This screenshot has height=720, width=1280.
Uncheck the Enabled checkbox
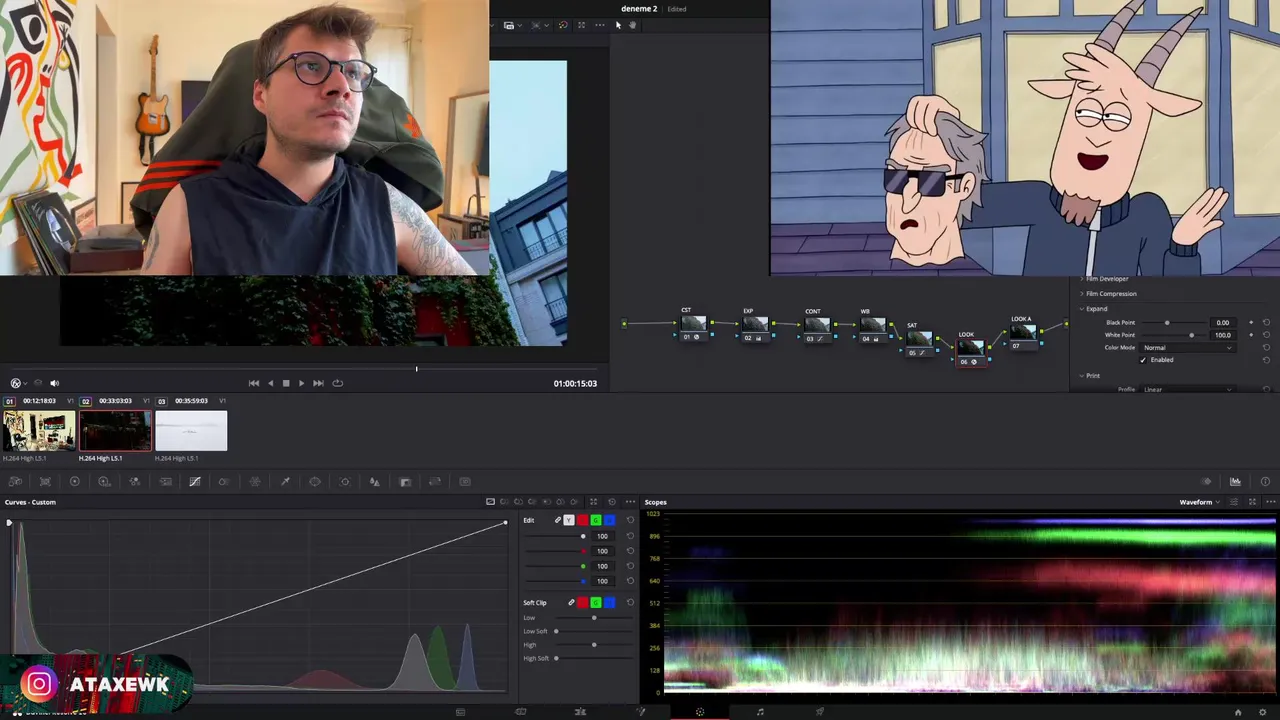click(1143, 360)
